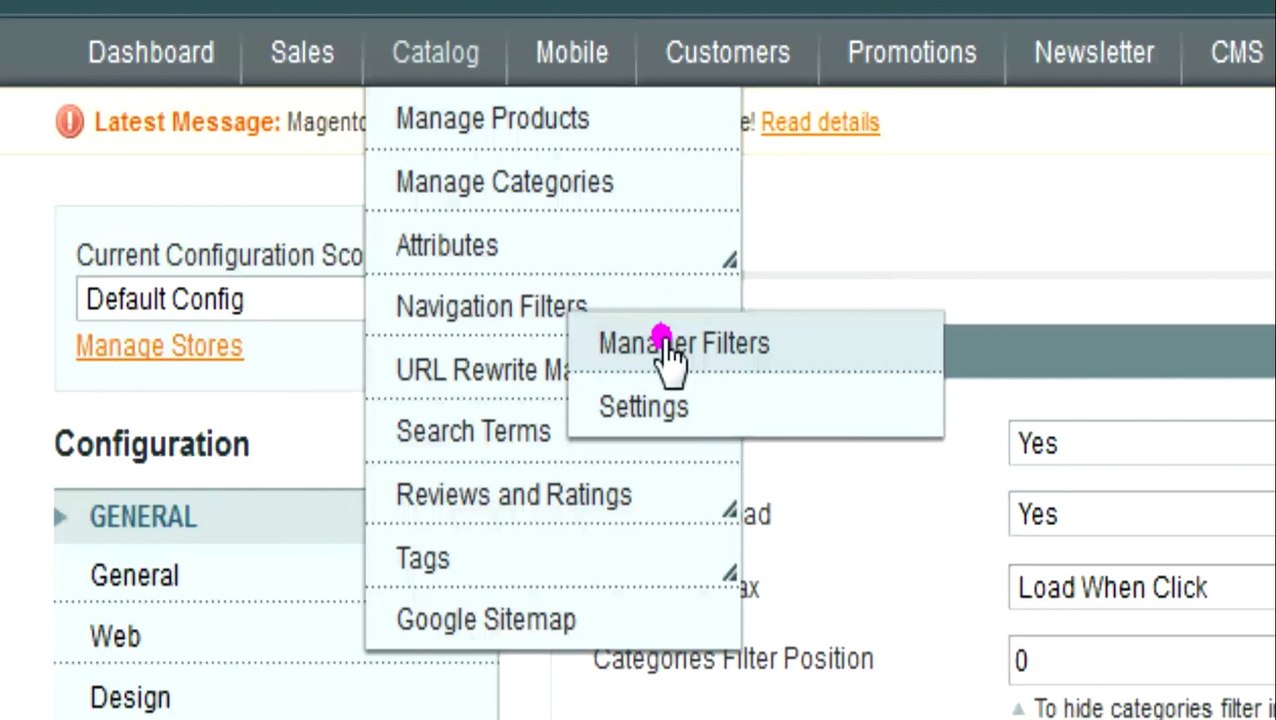Open the Promotions menu

[x=911, y=53]
